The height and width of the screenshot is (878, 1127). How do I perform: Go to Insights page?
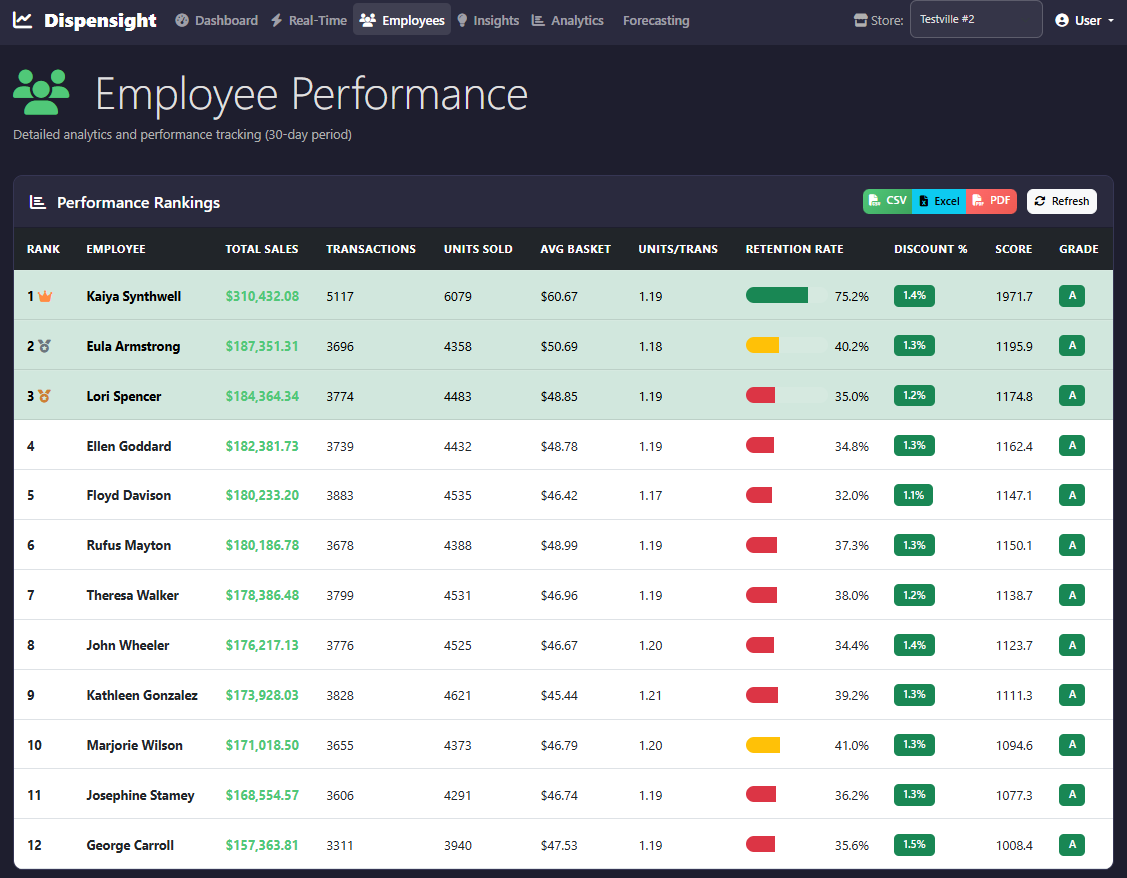click(488, 20)
